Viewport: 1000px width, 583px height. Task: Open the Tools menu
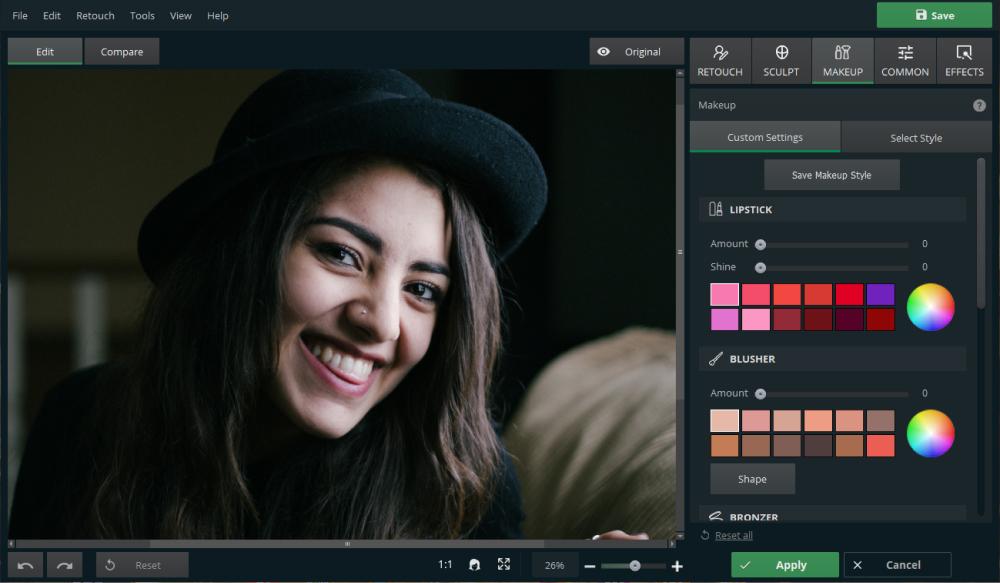tap(142, 16)
